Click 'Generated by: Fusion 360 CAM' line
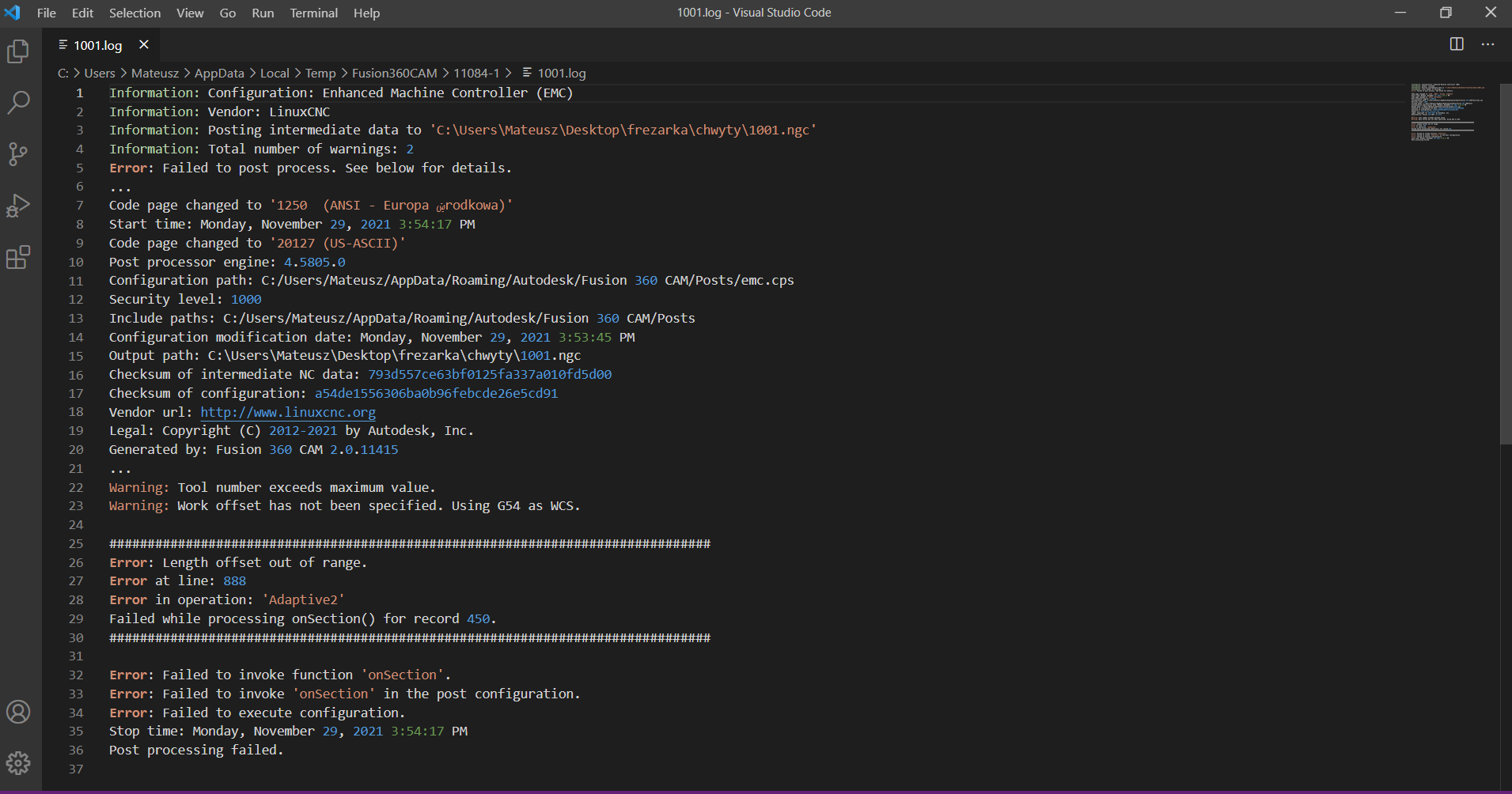 (254, 449)
